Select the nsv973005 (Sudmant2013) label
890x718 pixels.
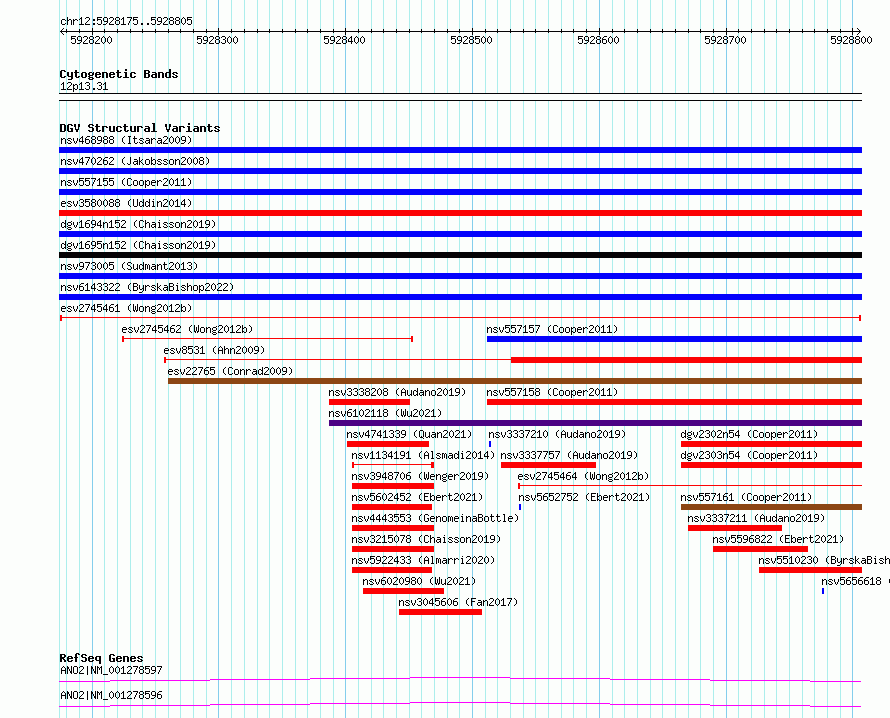[x=129, y=266]
